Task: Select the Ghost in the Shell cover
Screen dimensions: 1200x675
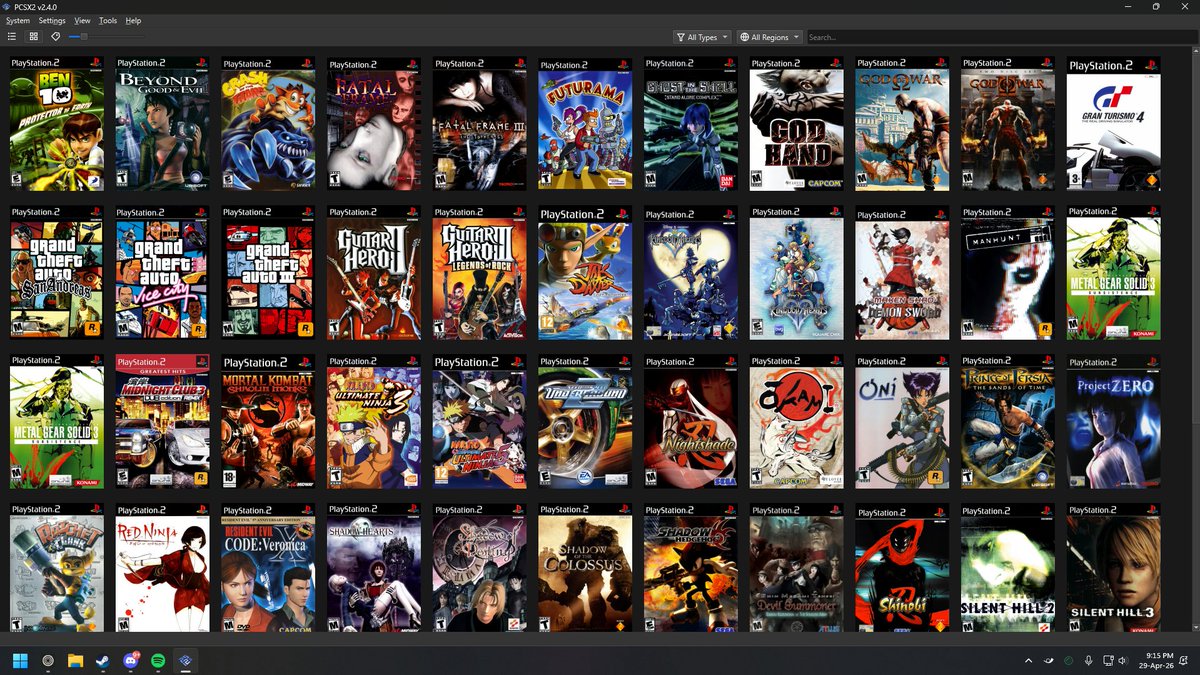Action: coord(691,124)
